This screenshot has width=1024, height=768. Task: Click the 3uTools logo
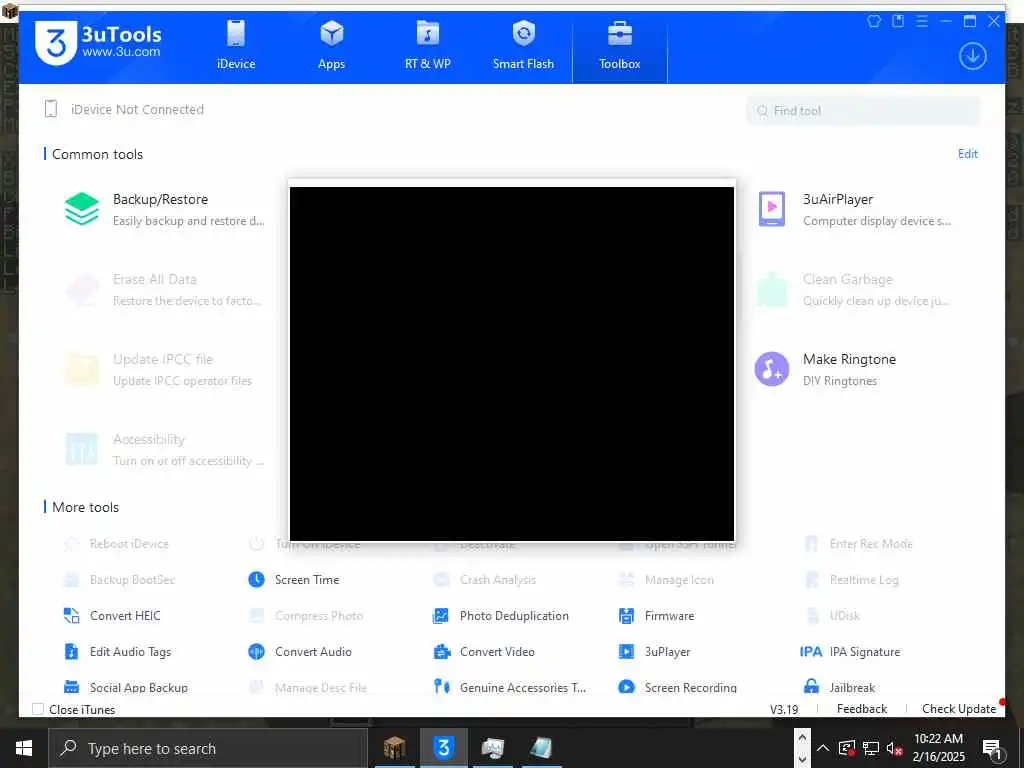98,43
